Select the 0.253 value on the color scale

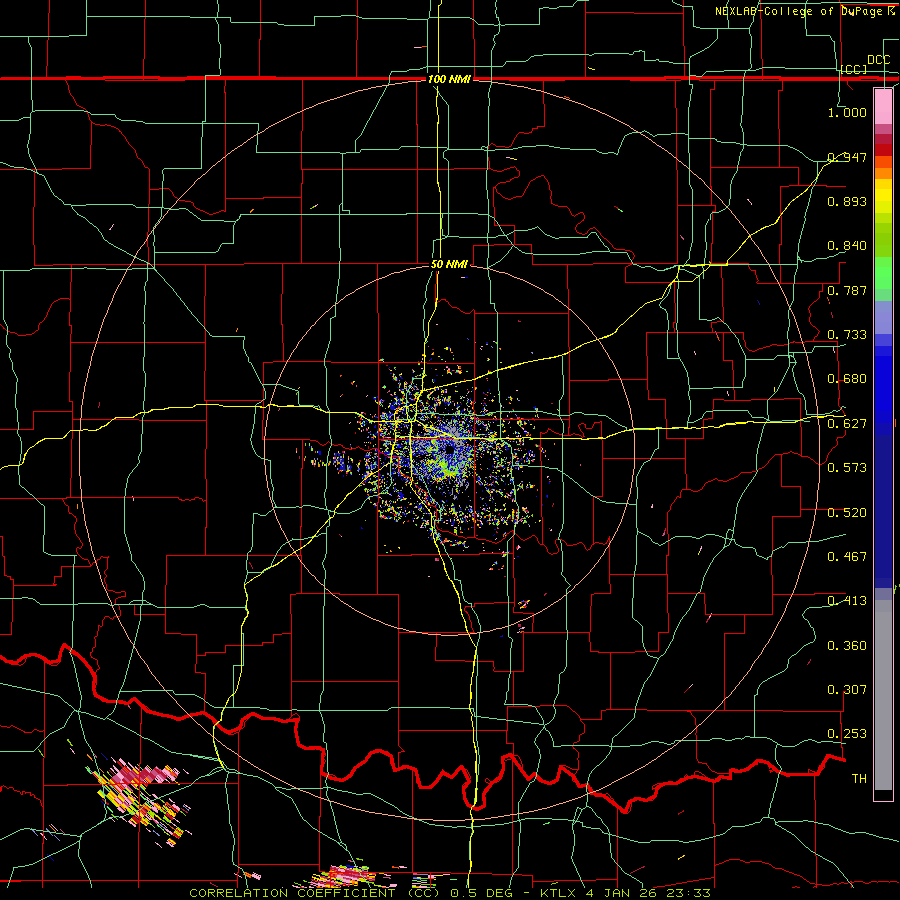tap(847, 734)
